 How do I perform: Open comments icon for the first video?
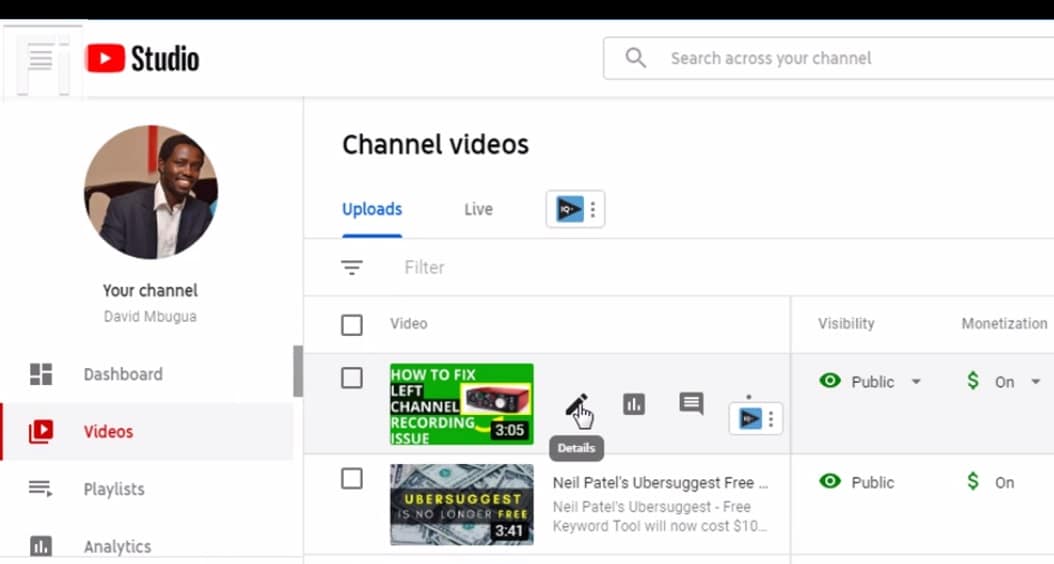(x=691, y=403)
